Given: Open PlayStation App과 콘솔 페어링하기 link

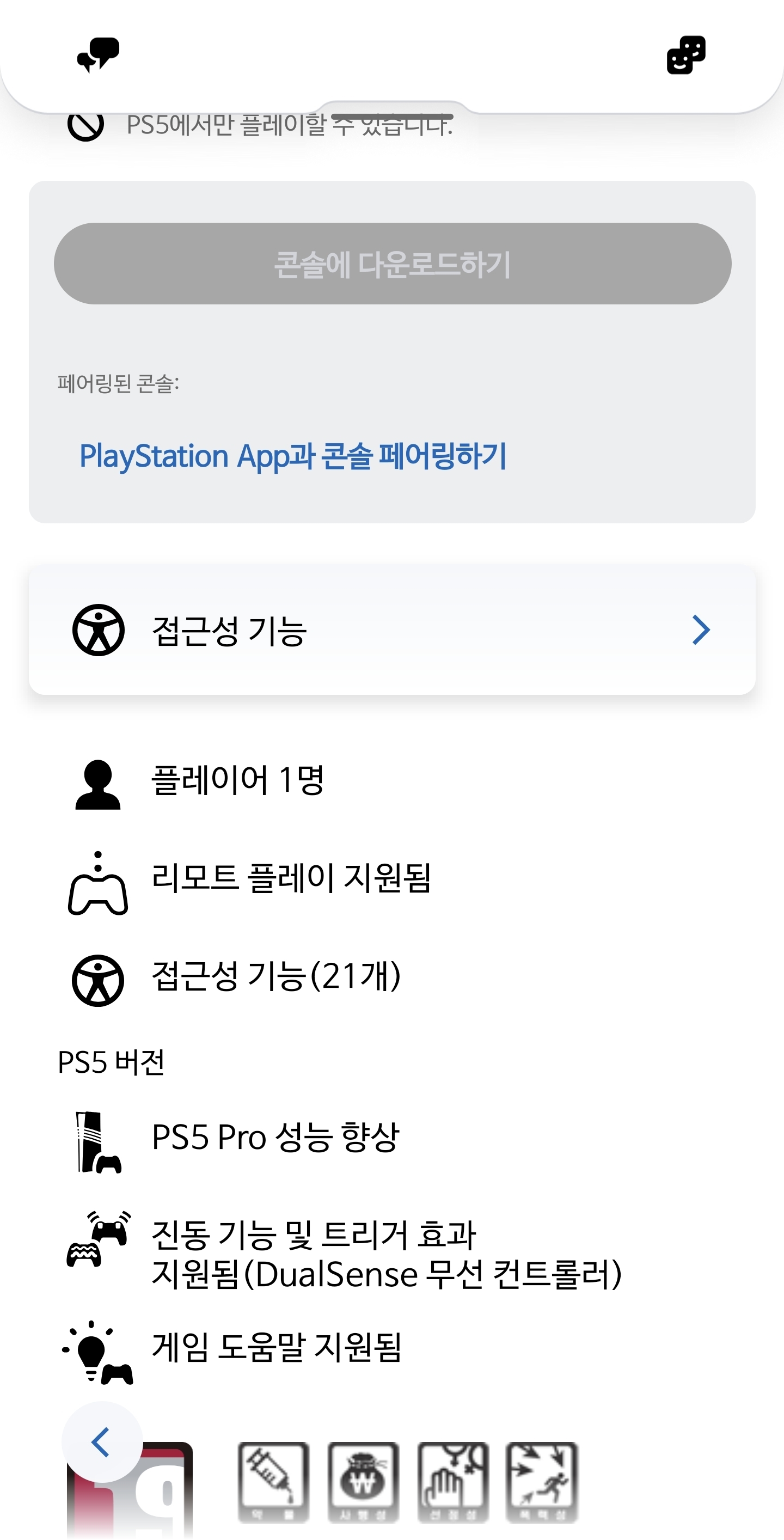Looking at the screenshot, I should pyautogui.click(x=293, y=457).
